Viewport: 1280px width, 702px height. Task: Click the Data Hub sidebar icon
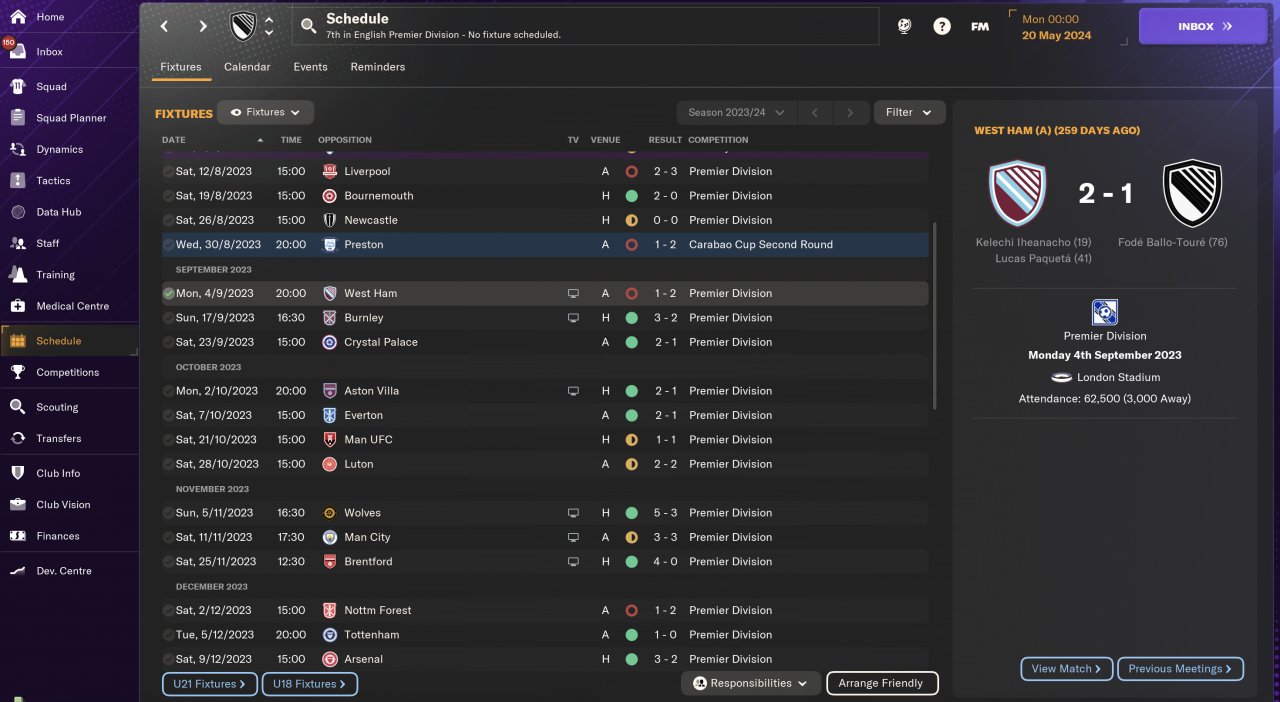(18, 212)
